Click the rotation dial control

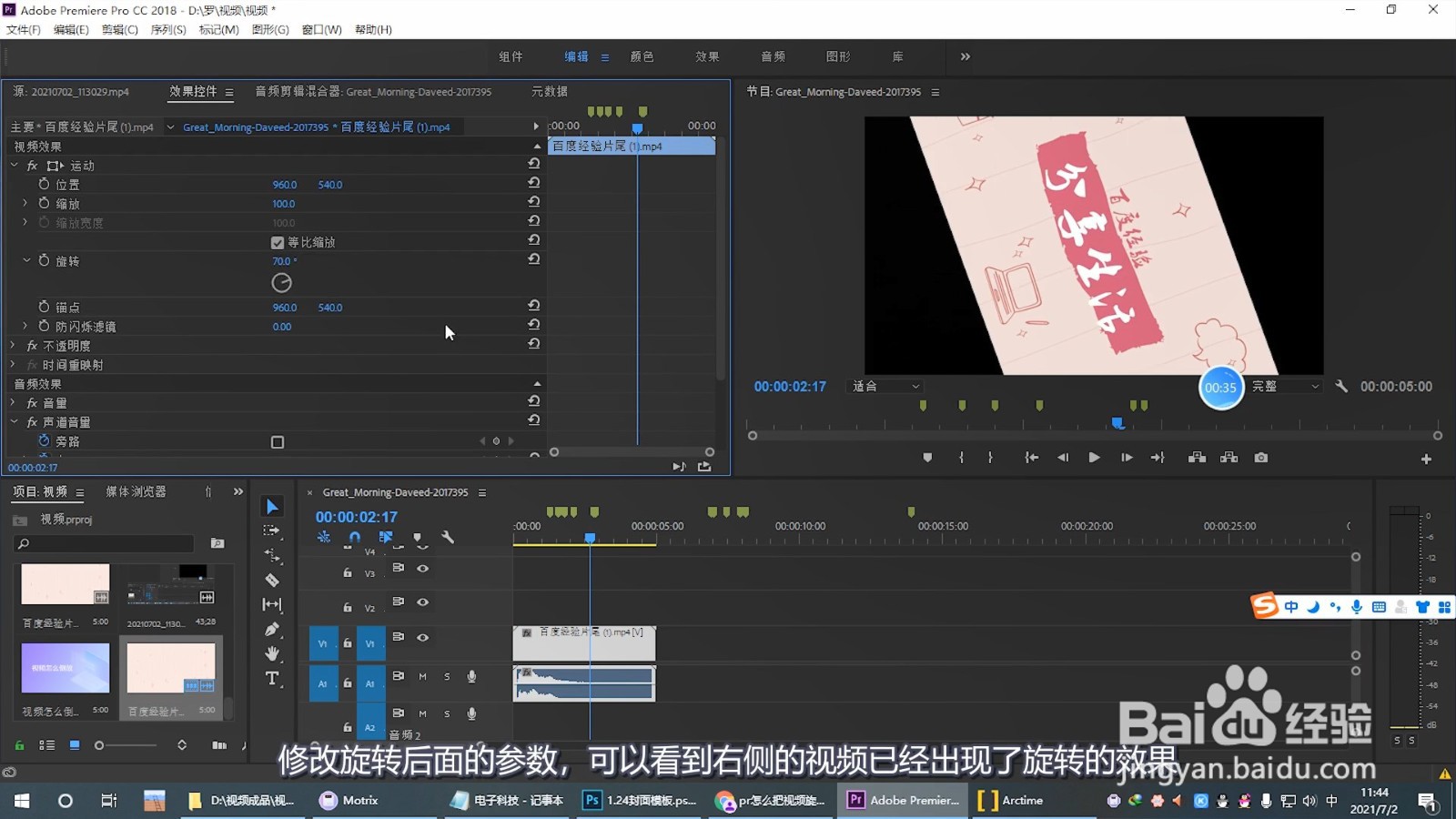pos(282,283)
